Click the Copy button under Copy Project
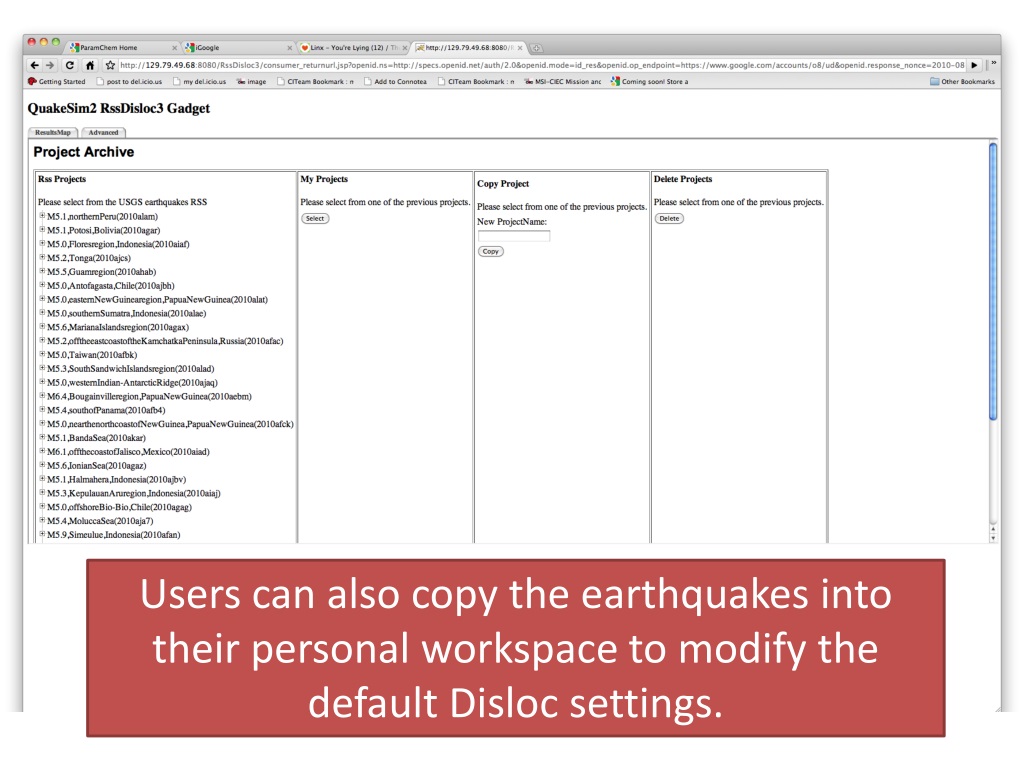The image size is (1024, 768). tap(491, 251)
